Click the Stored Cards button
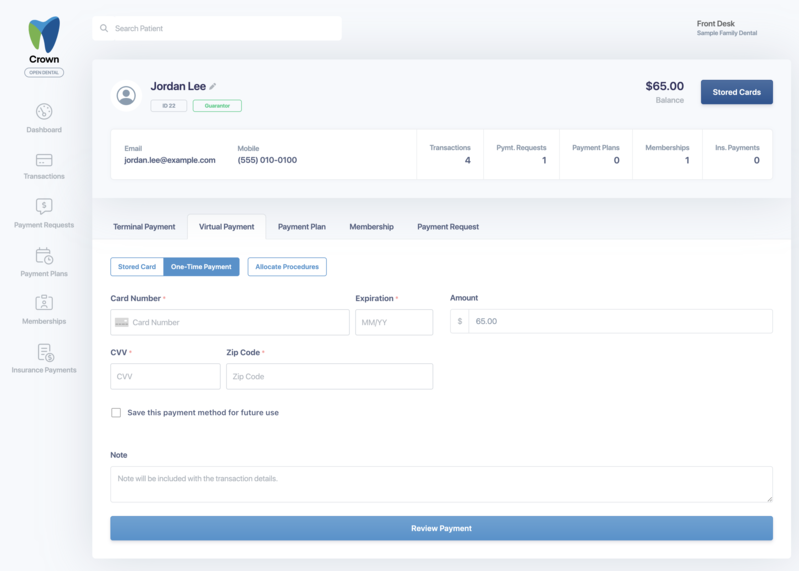Image resolution: width=799 pixels, height=571 pixels. click(737, 92)
